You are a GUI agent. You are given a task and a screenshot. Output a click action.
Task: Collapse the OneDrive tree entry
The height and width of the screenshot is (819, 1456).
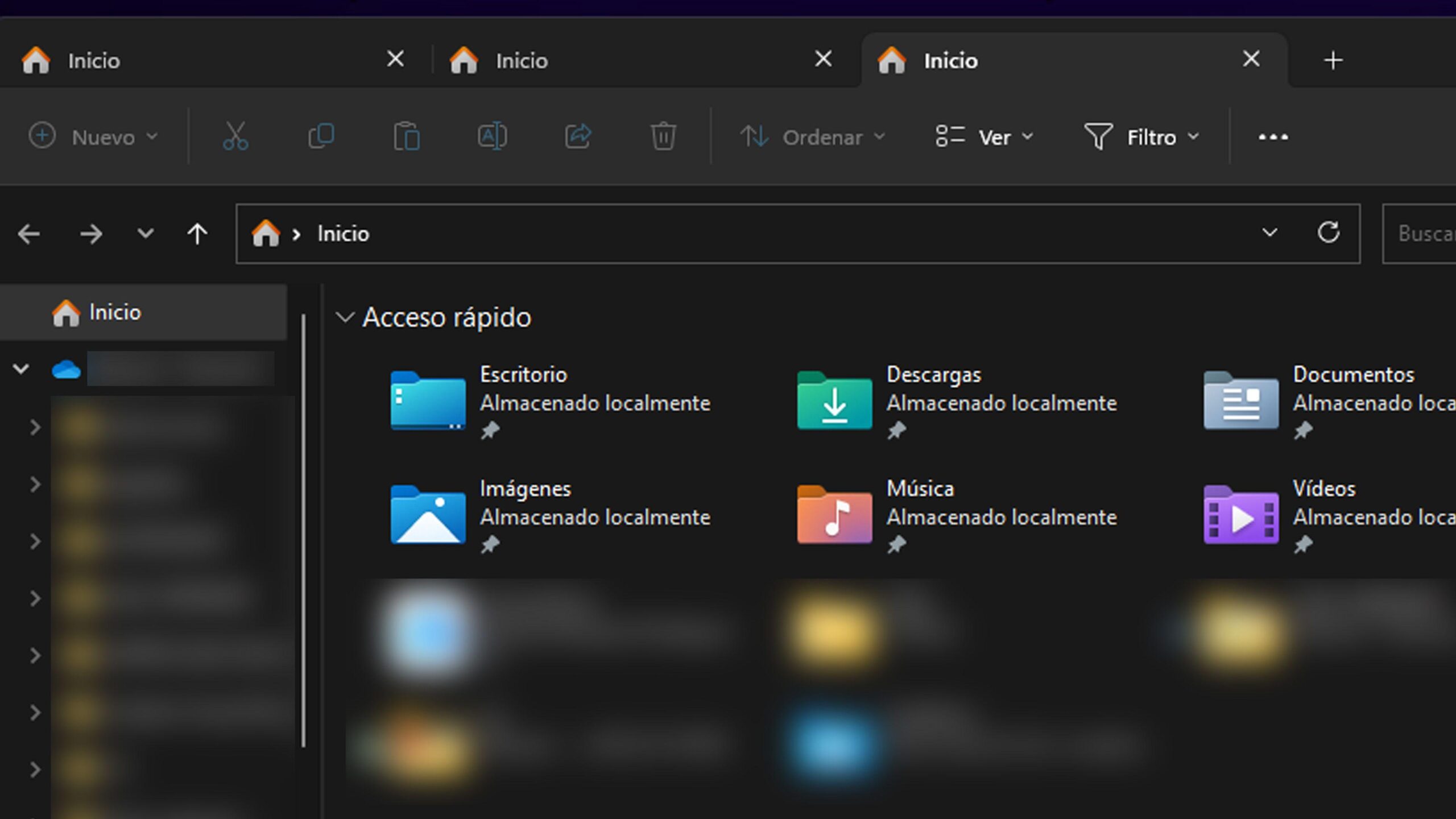(x=21, y=369)
